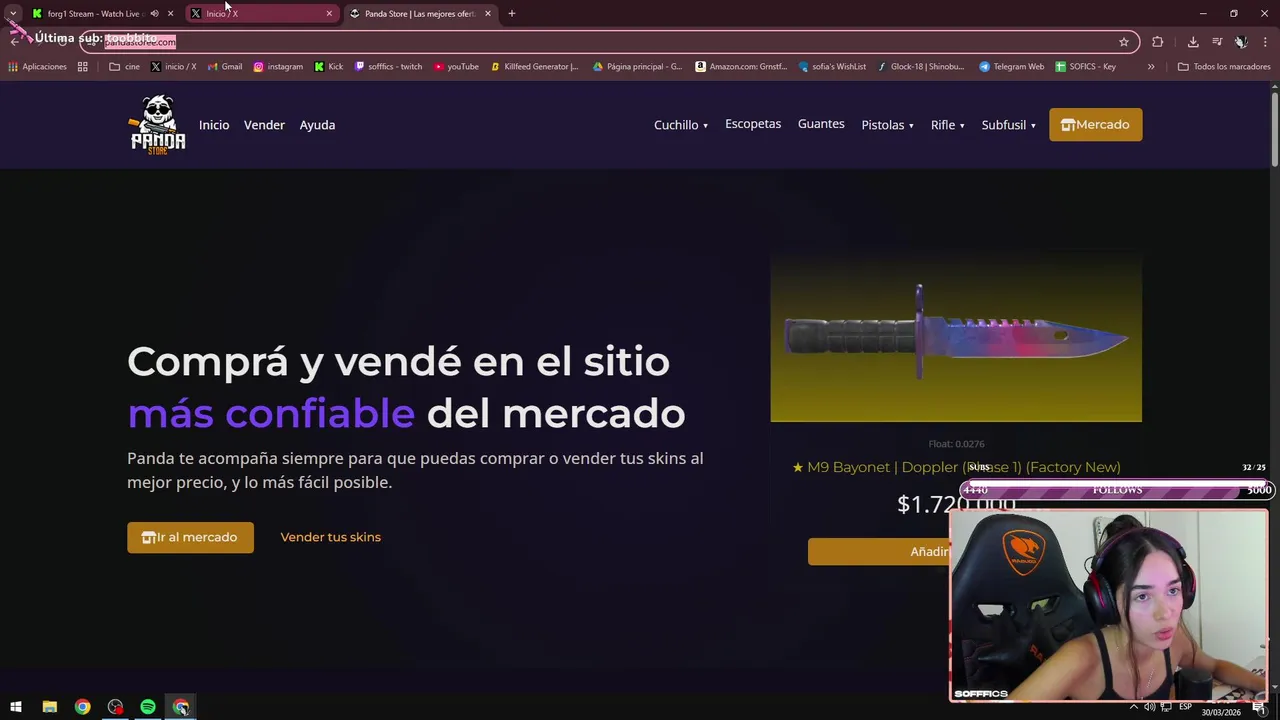1280x720 pixels.
Task: Click the page vertical scrollbar
Action: point(1275,130)
